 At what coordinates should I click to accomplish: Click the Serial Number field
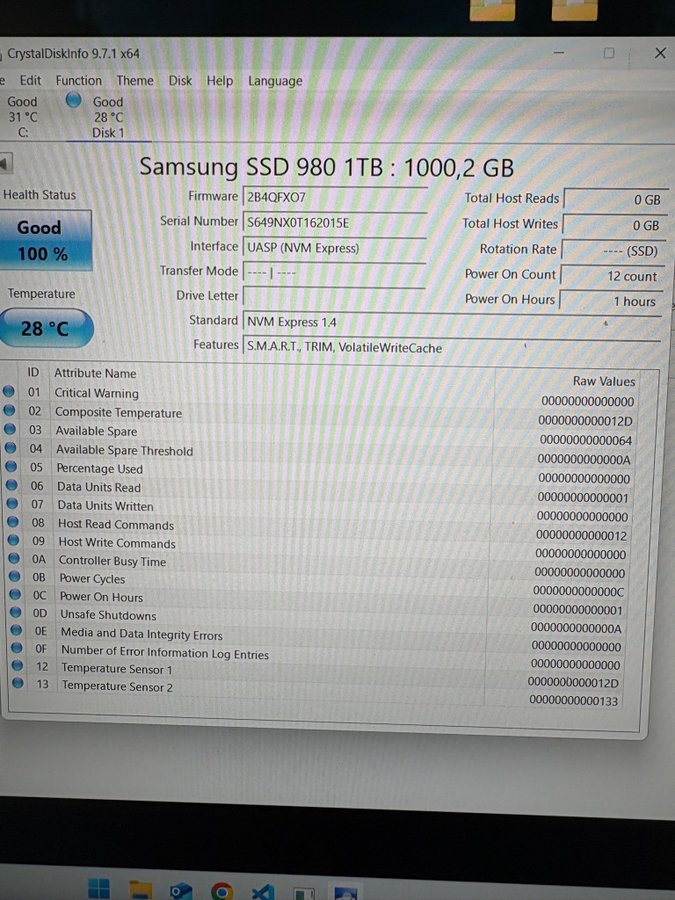click(334, 222)
